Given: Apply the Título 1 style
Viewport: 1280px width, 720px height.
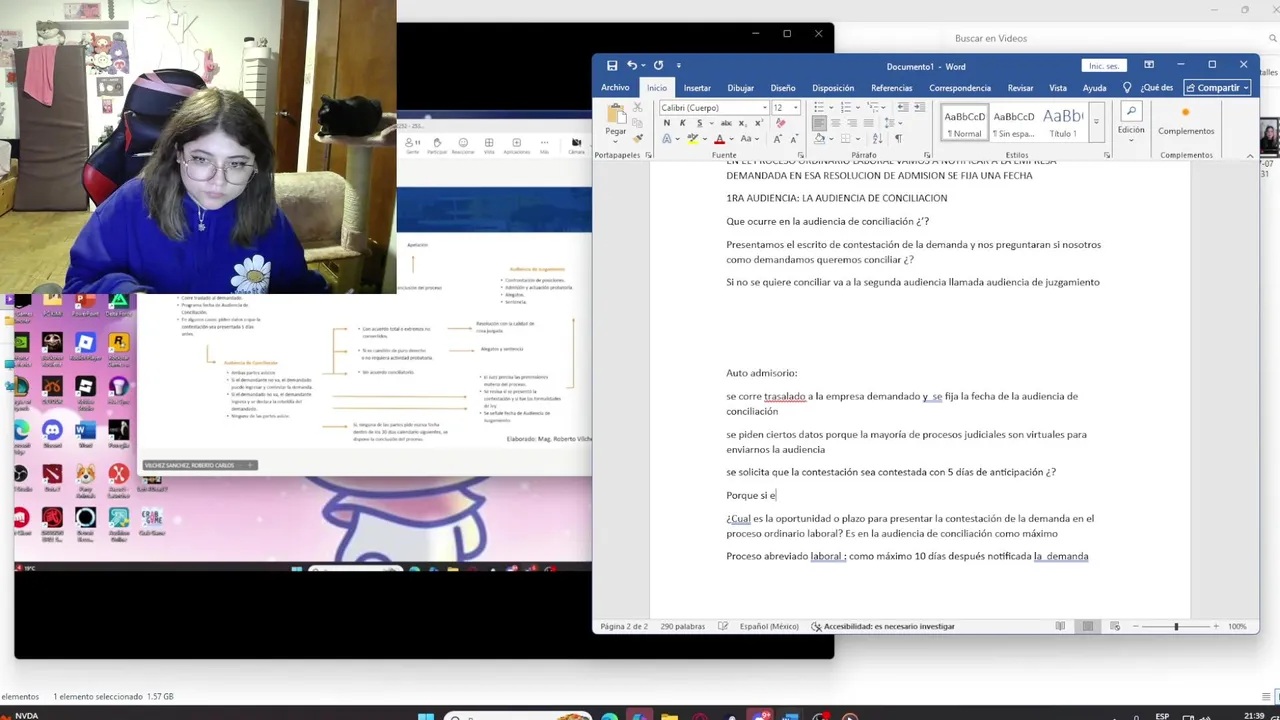Looking at the screenshot, I should pyautogui.click(x=1062, y=122).
